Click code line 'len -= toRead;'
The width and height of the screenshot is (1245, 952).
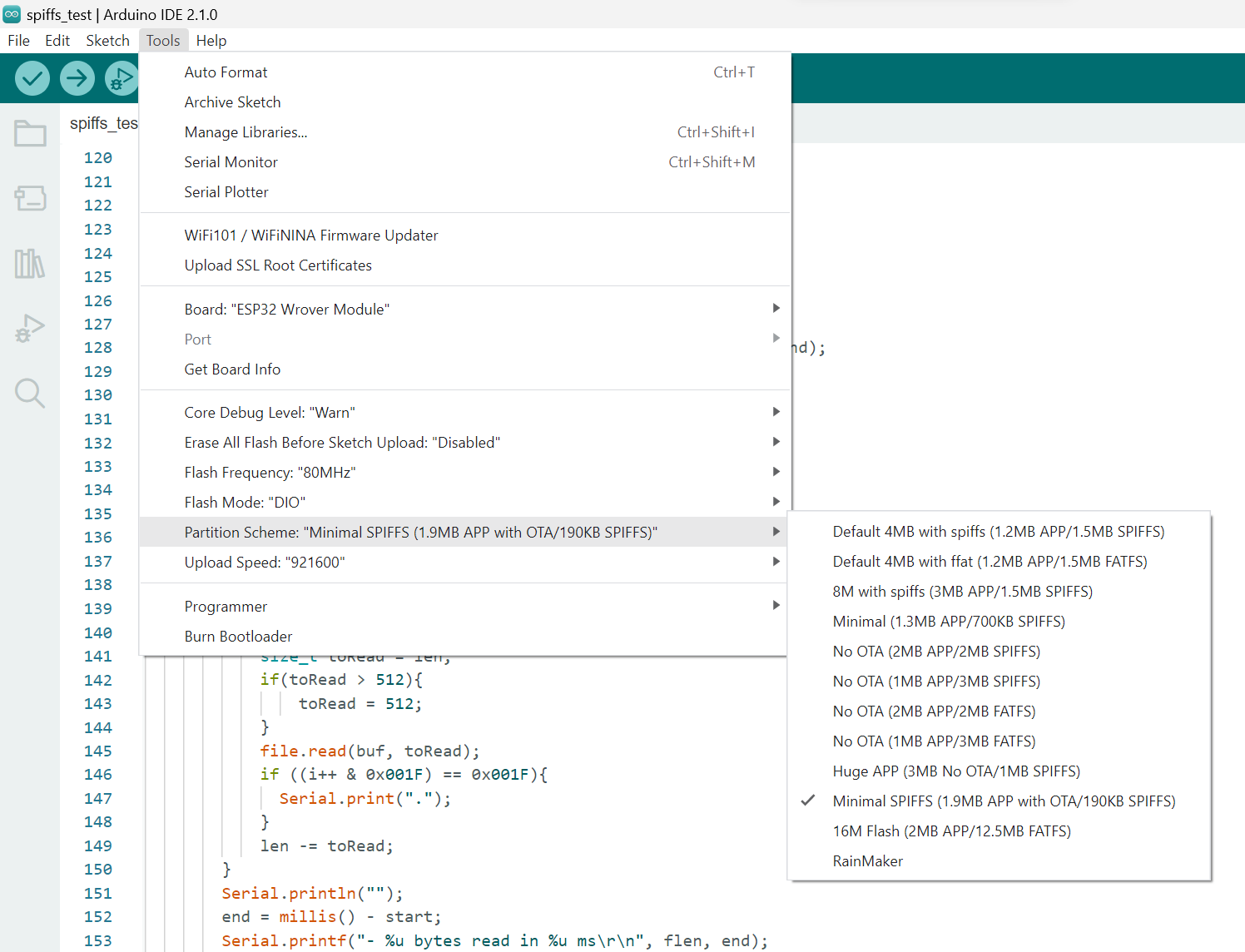(x=326, y=846)
